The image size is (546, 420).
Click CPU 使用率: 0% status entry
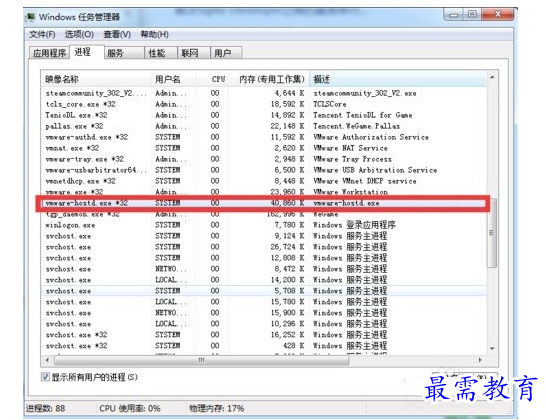coord(130,408)
